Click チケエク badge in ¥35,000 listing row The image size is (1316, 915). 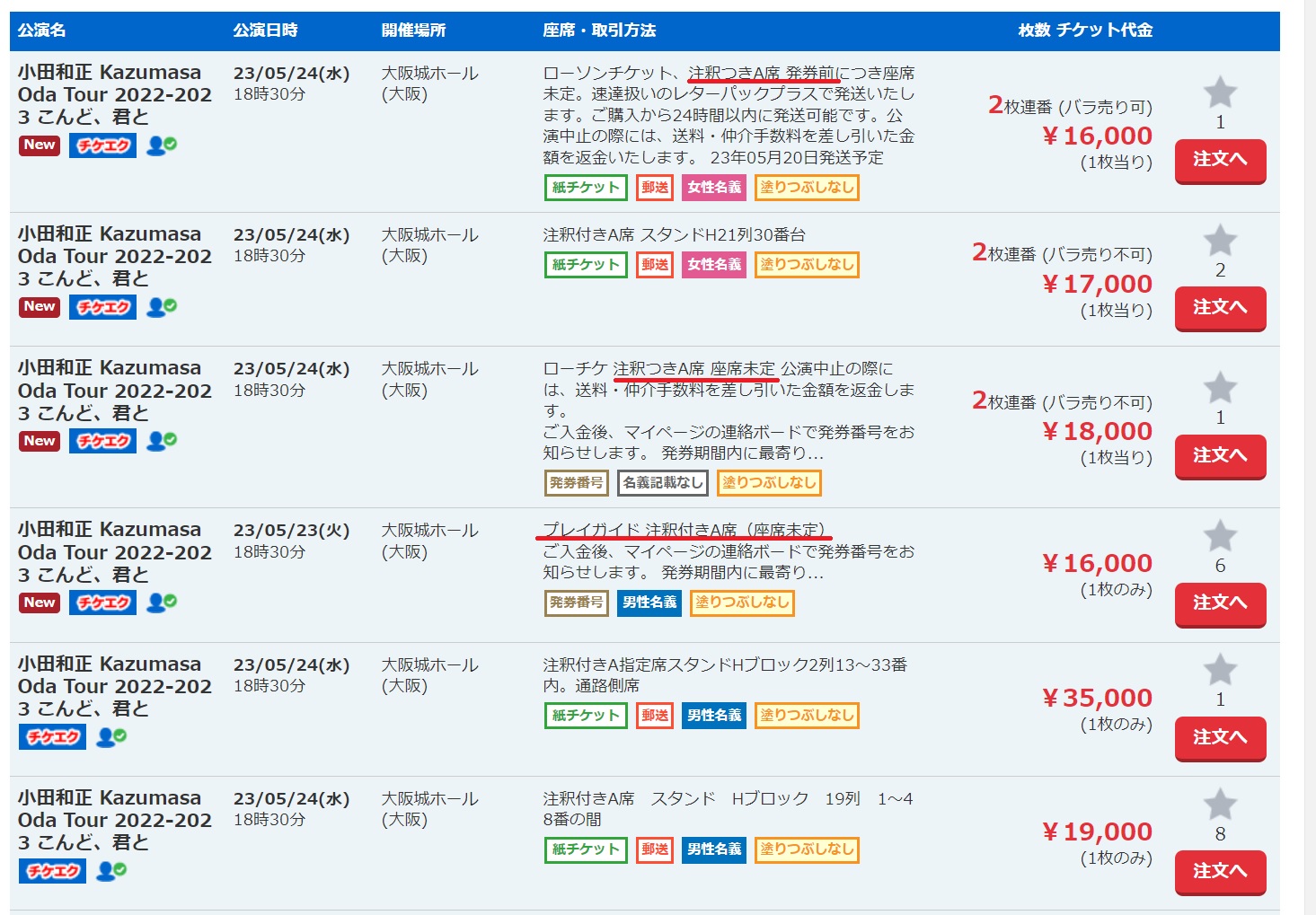(52, 737)
